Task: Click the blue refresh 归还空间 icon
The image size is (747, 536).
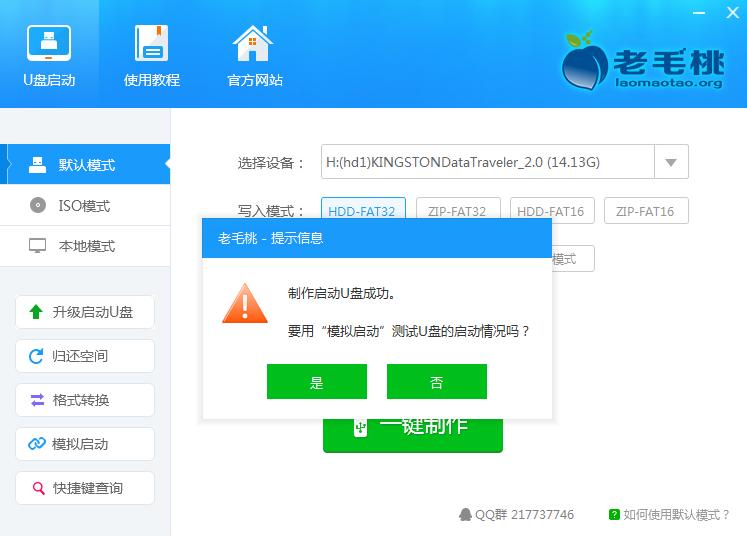Action: [36, 356]
